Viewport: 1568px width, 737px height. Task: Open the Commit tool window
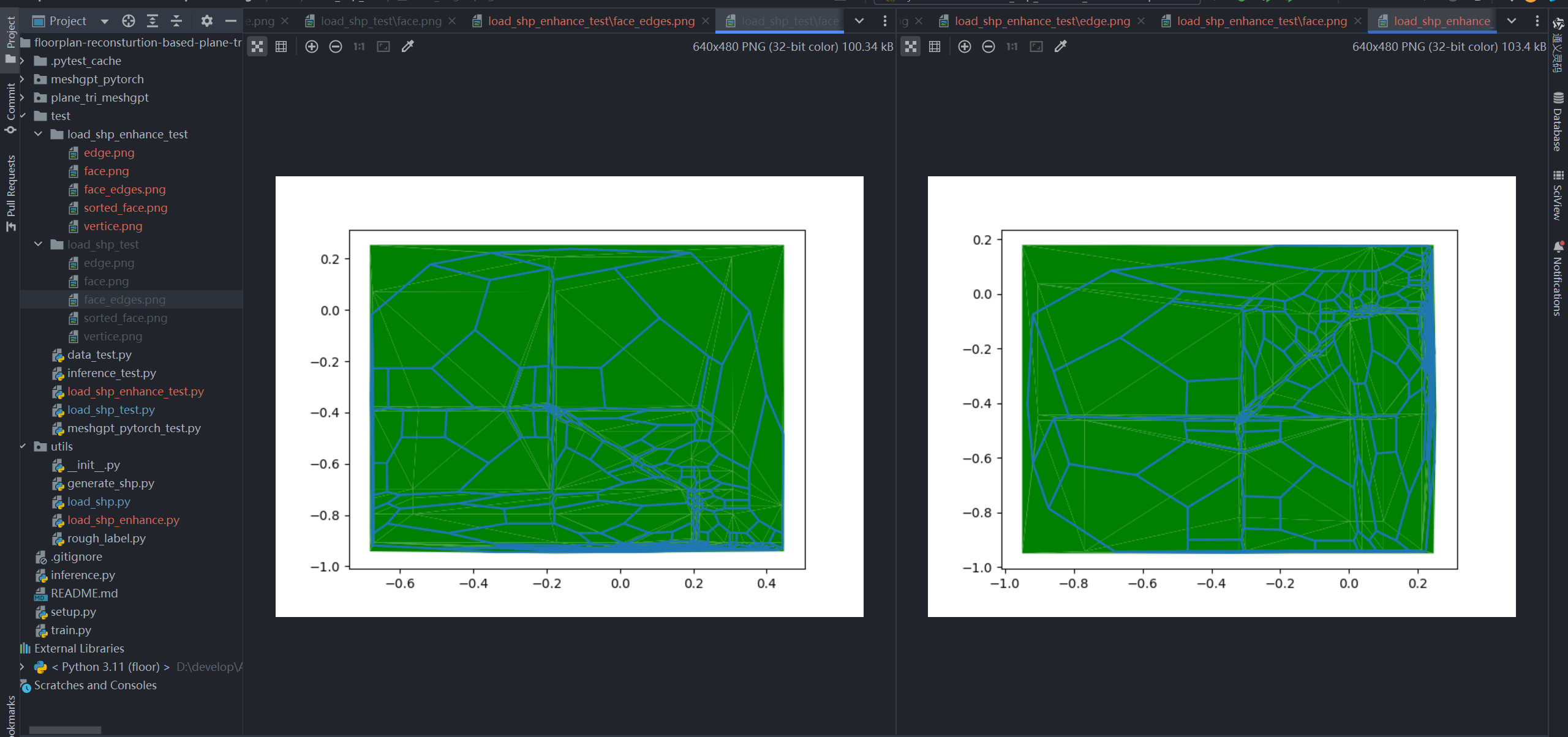pos(10,108)
